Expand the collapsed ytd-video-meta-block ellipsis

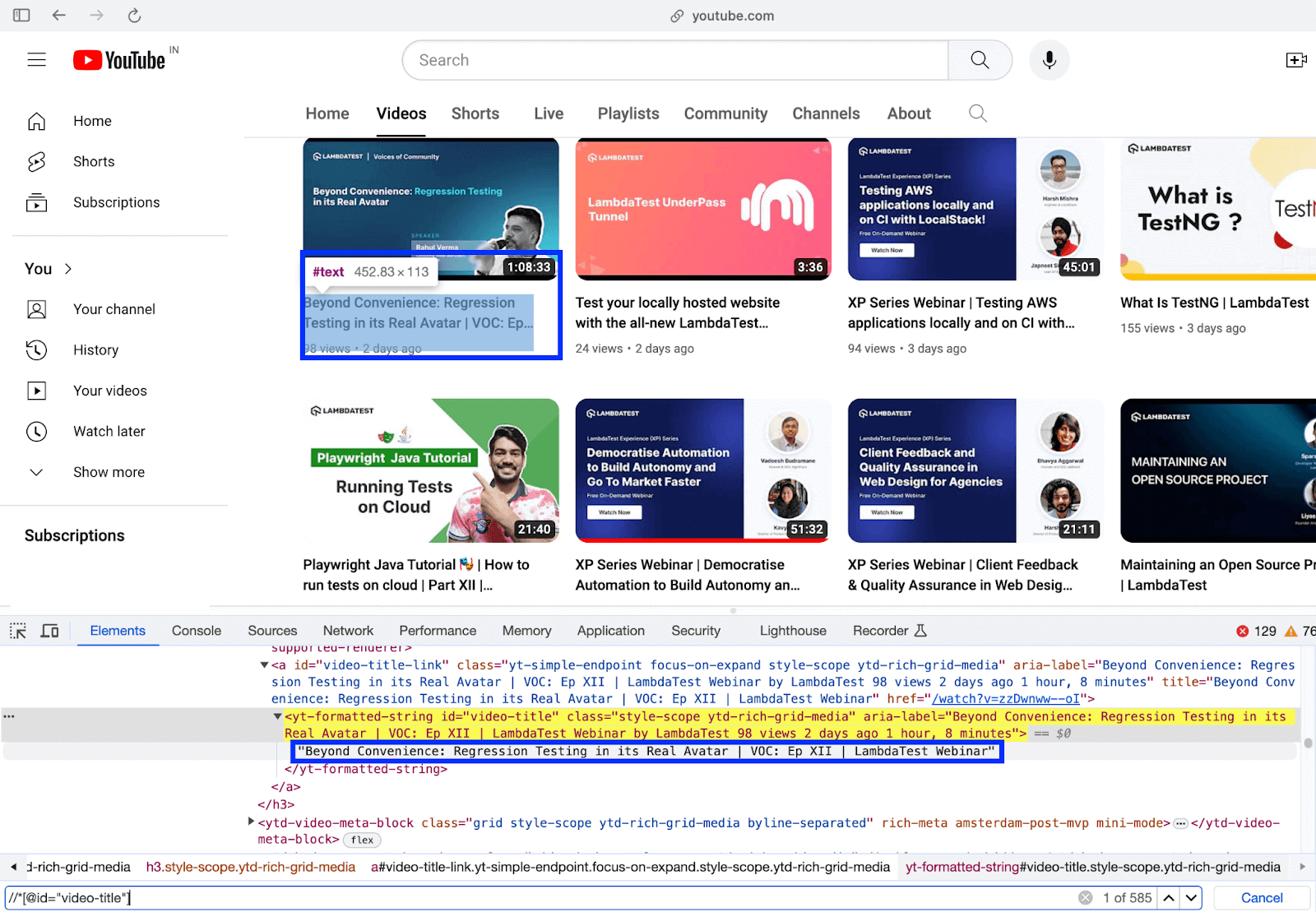click(x=1180, y=823)
